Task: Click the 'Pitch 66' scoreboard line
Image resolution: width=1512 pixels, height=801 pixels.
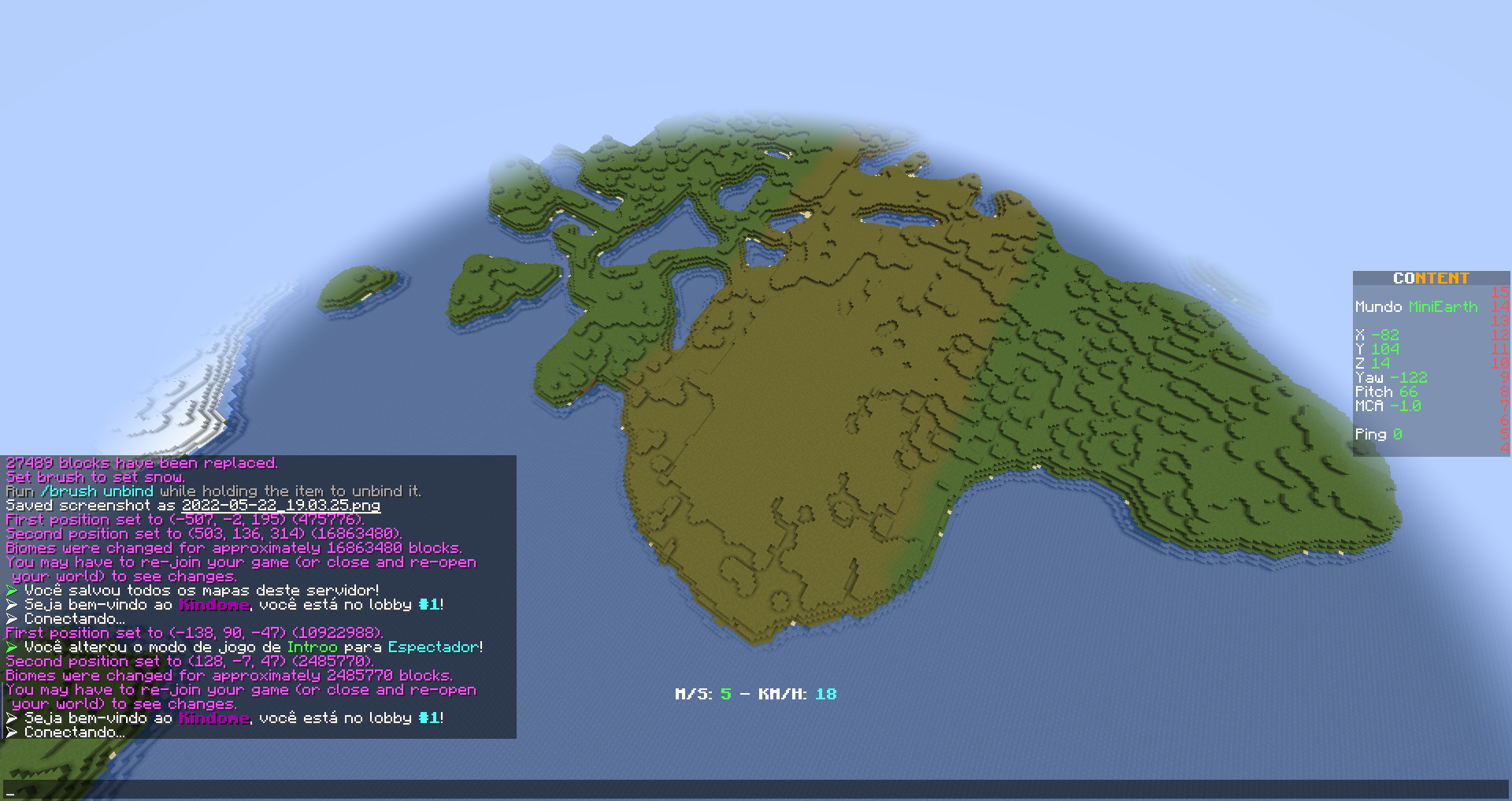Action: click(x=1386, y=391)
